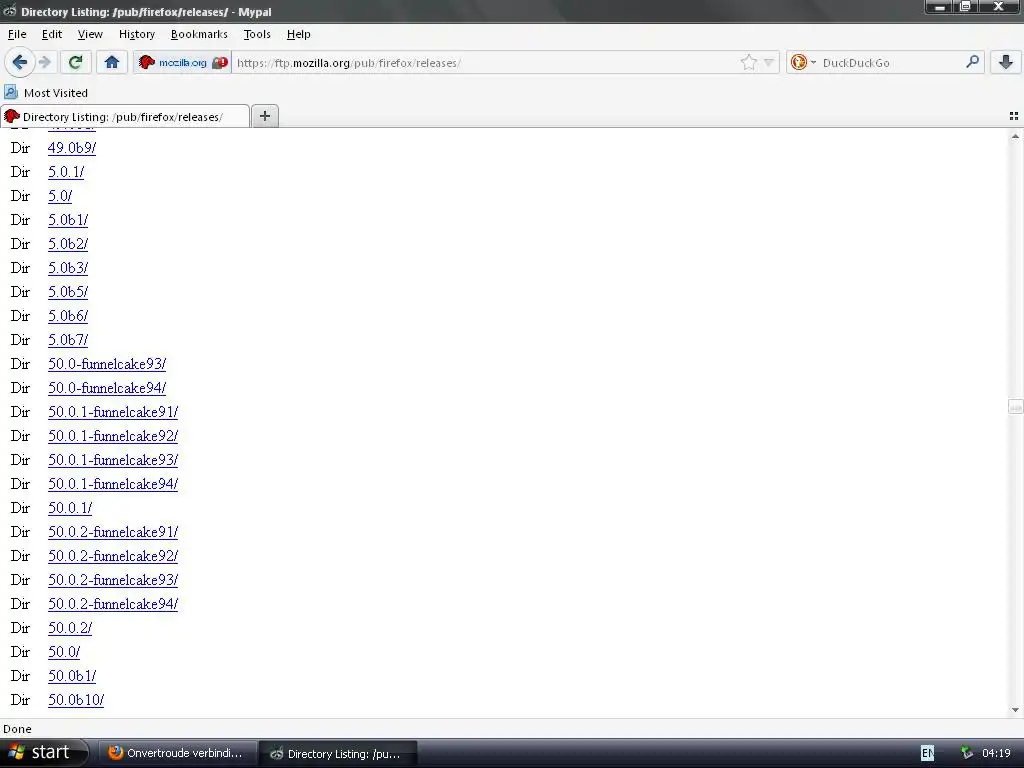Open the Edit menu
The image size is (1024, 768).
(52, 34)
